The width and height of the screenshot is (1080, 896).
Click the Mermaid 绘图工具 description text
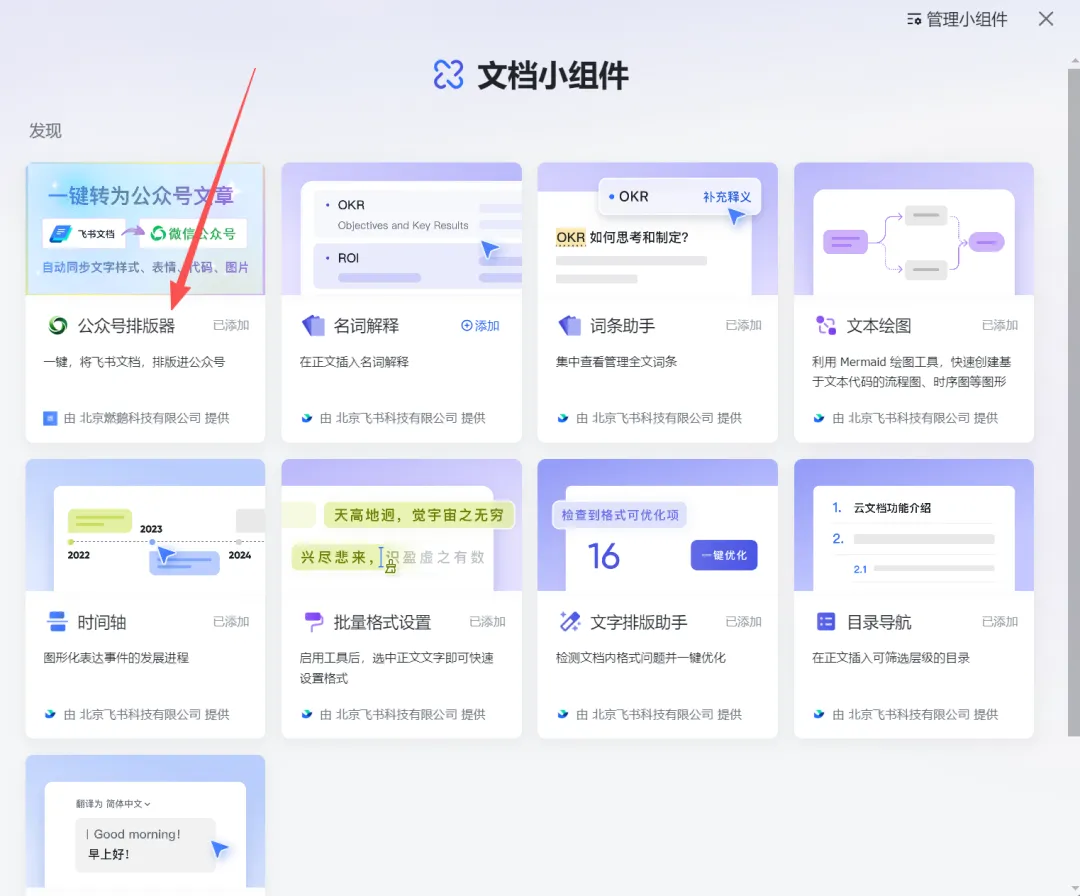(911, 372)
